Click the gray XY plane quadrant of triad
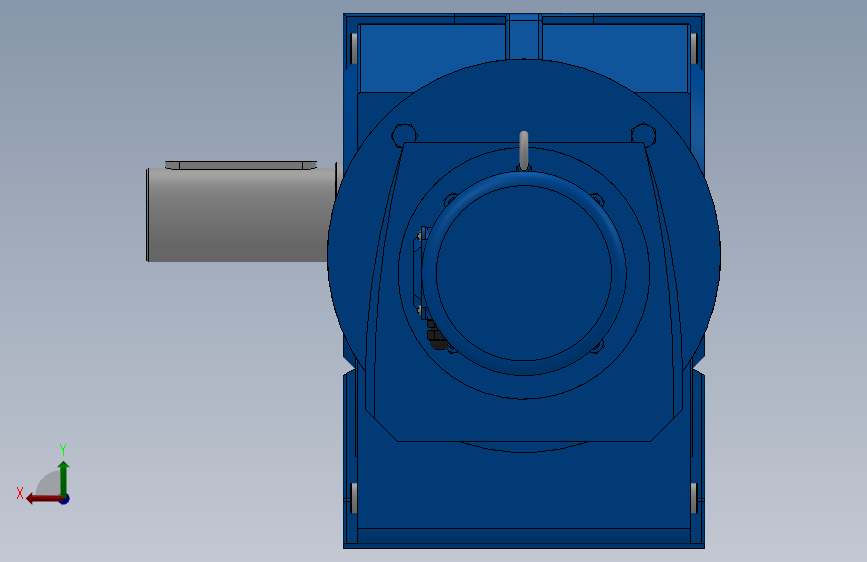This screenshot has height=562, width=867. [x=49, y=484]
